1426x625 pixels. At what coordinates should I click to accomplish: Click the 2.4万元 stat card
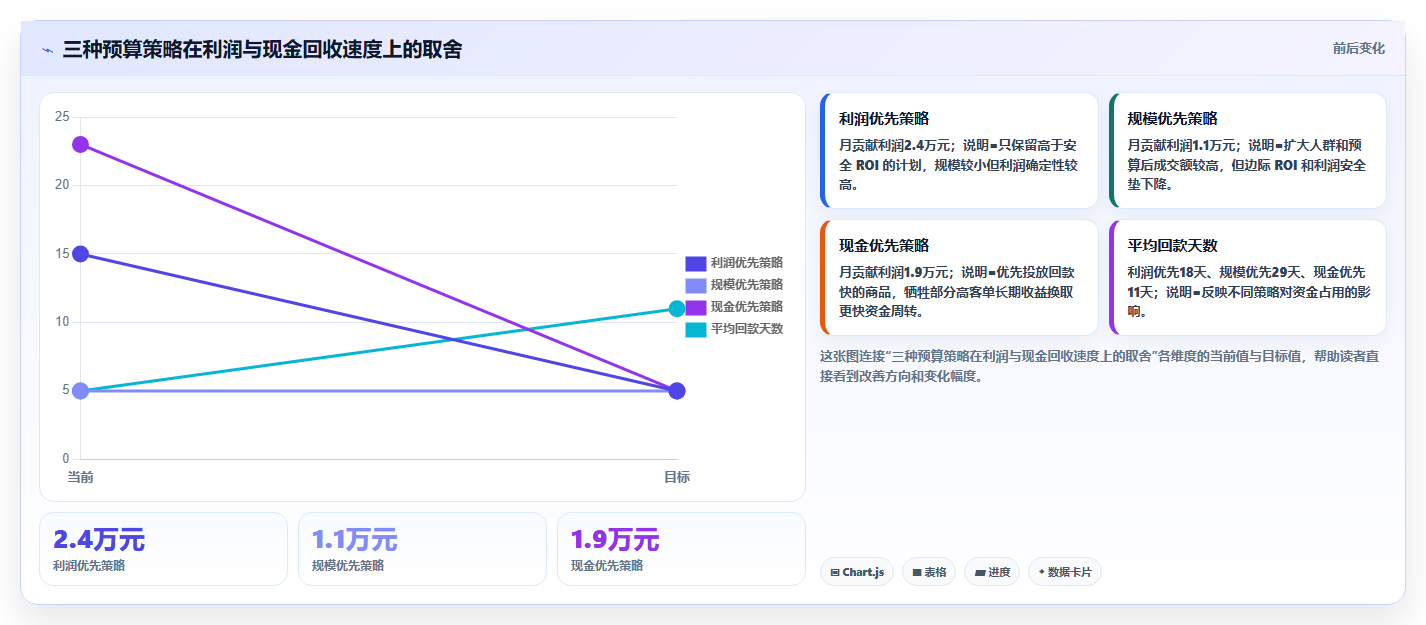[163, 549]
